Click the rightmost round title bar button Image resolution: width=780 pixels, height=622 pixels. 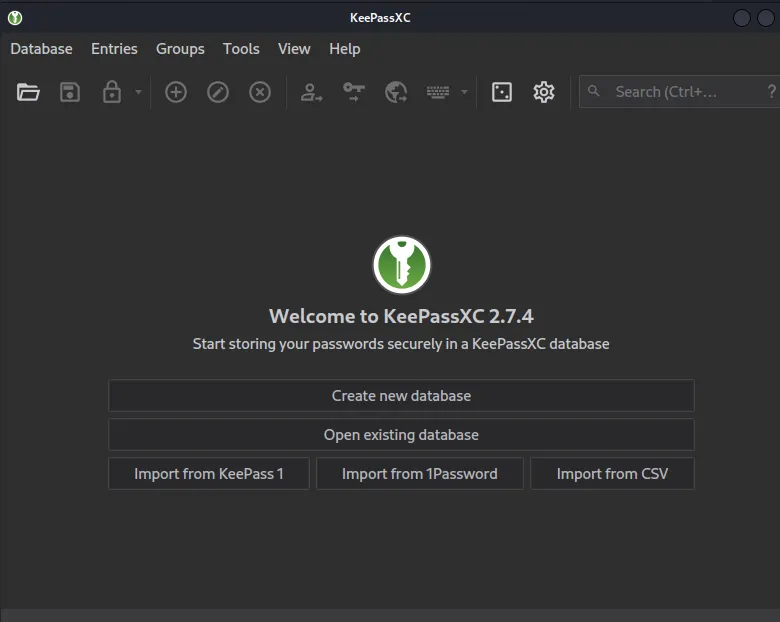[x=766, y=18]
